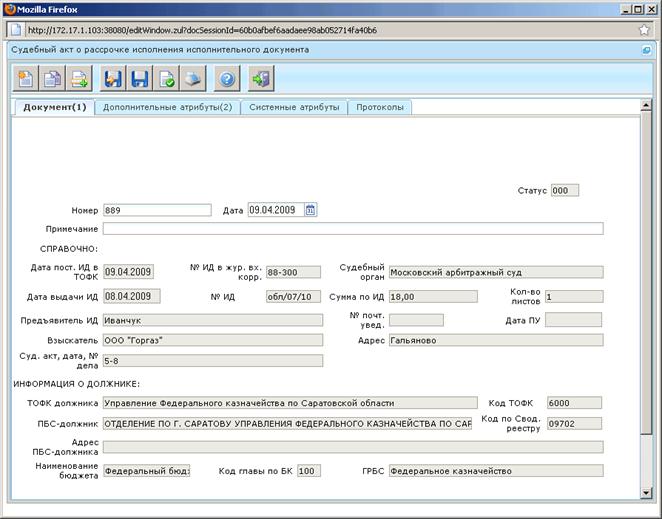Image resolution: width=662 pixels, height=519 pixels.
Task: Select the Протоколы tab
Action: [x=380, y=107]
